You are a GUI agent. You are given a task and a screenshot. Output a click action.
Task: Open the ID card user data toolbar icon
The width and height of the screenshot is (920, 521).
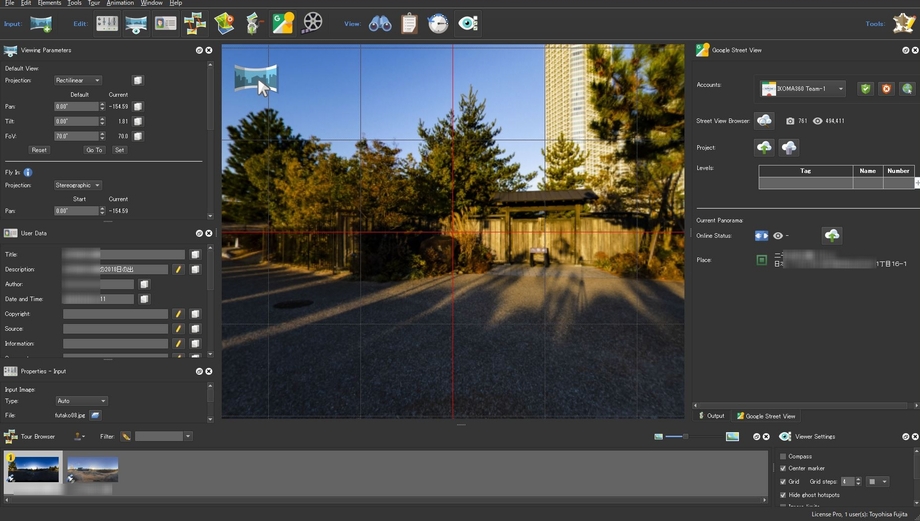click(x=165, y=23)
